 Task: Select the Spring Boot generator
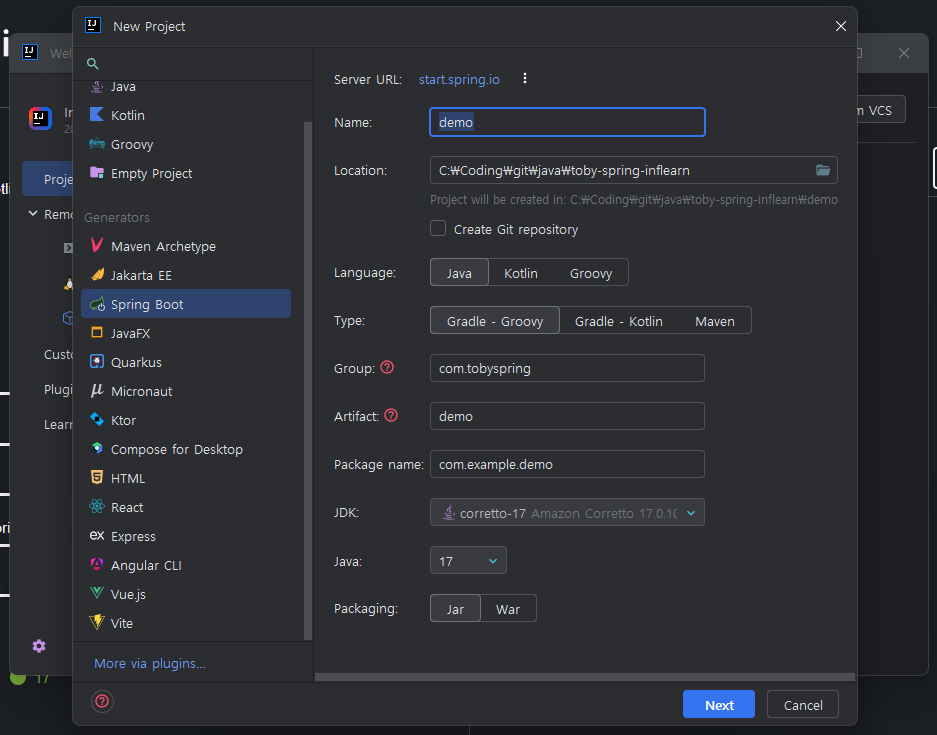(186, 304)
